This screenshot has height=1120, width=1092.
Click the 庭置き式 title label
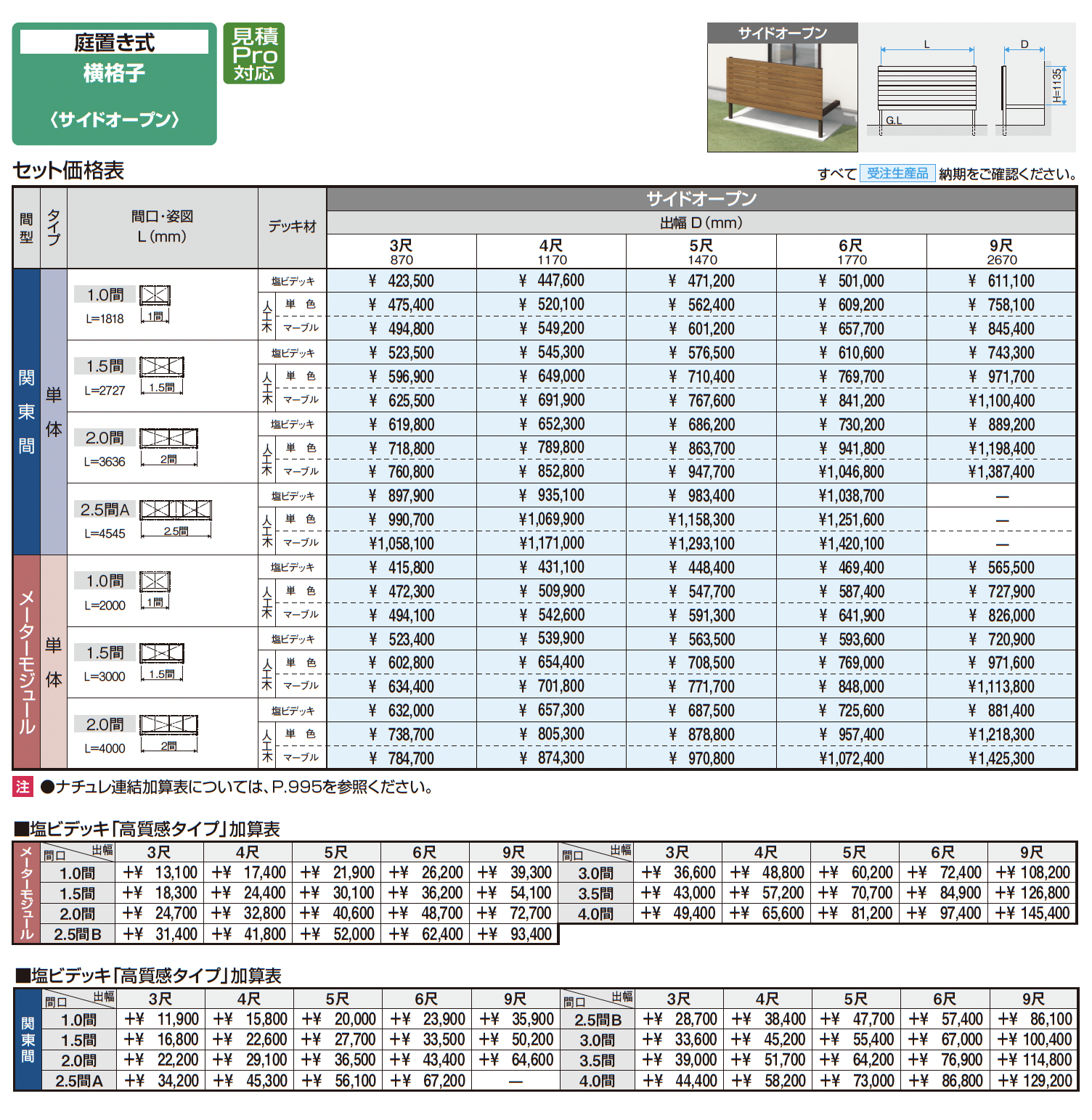[x=114, y=42]
